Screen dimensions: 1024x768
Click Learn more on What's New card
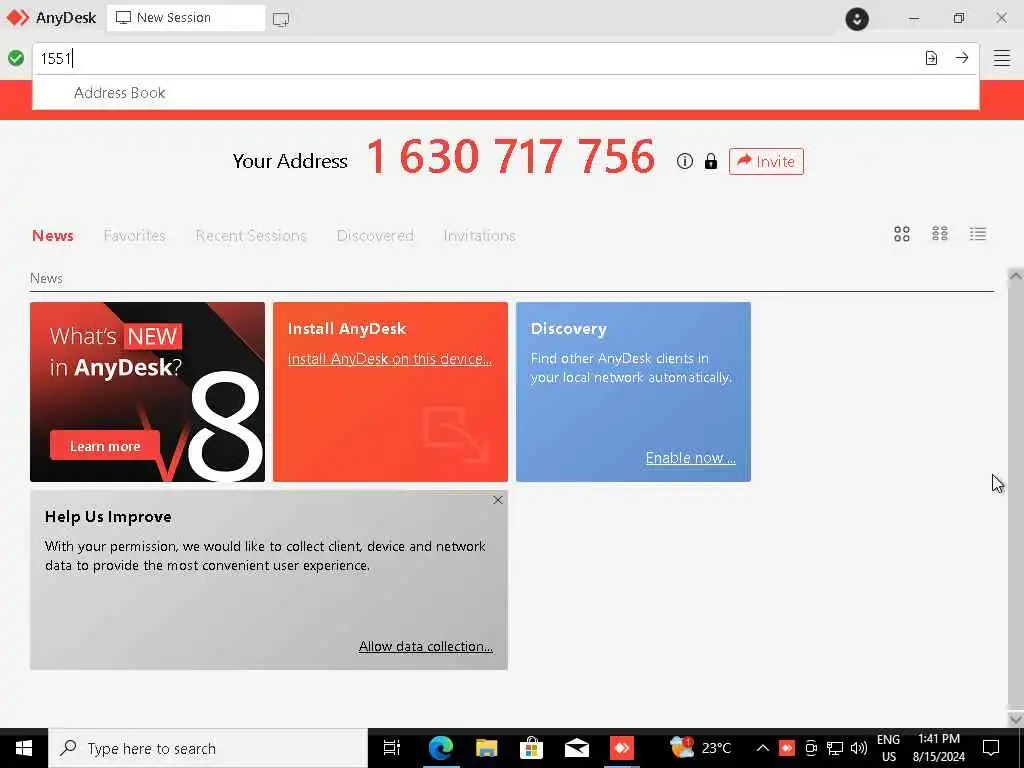point(104,446)
